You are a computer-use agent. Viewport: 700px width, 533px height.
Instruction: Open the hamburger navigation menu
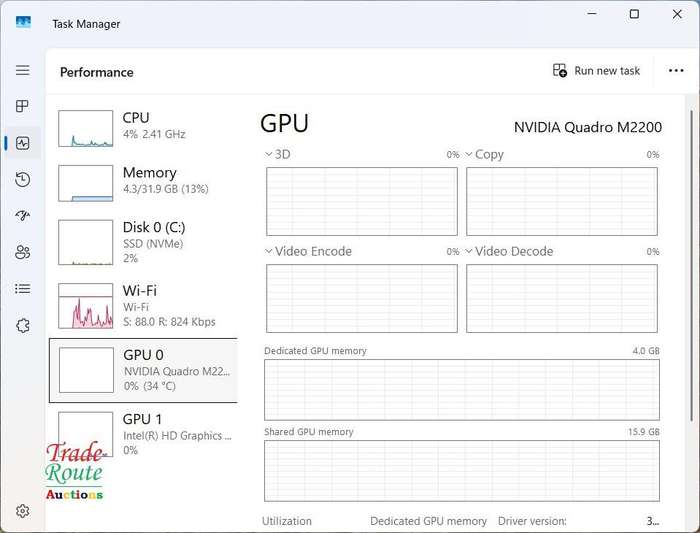pos(23,70)
